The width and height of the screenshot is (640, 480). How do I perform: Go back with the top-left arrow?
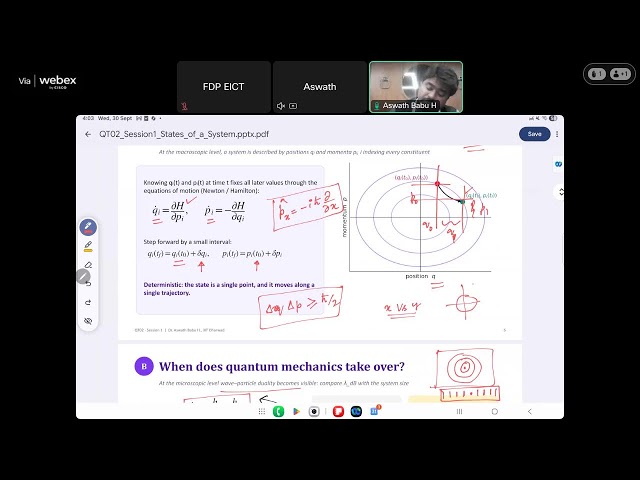tap(88, 134)
